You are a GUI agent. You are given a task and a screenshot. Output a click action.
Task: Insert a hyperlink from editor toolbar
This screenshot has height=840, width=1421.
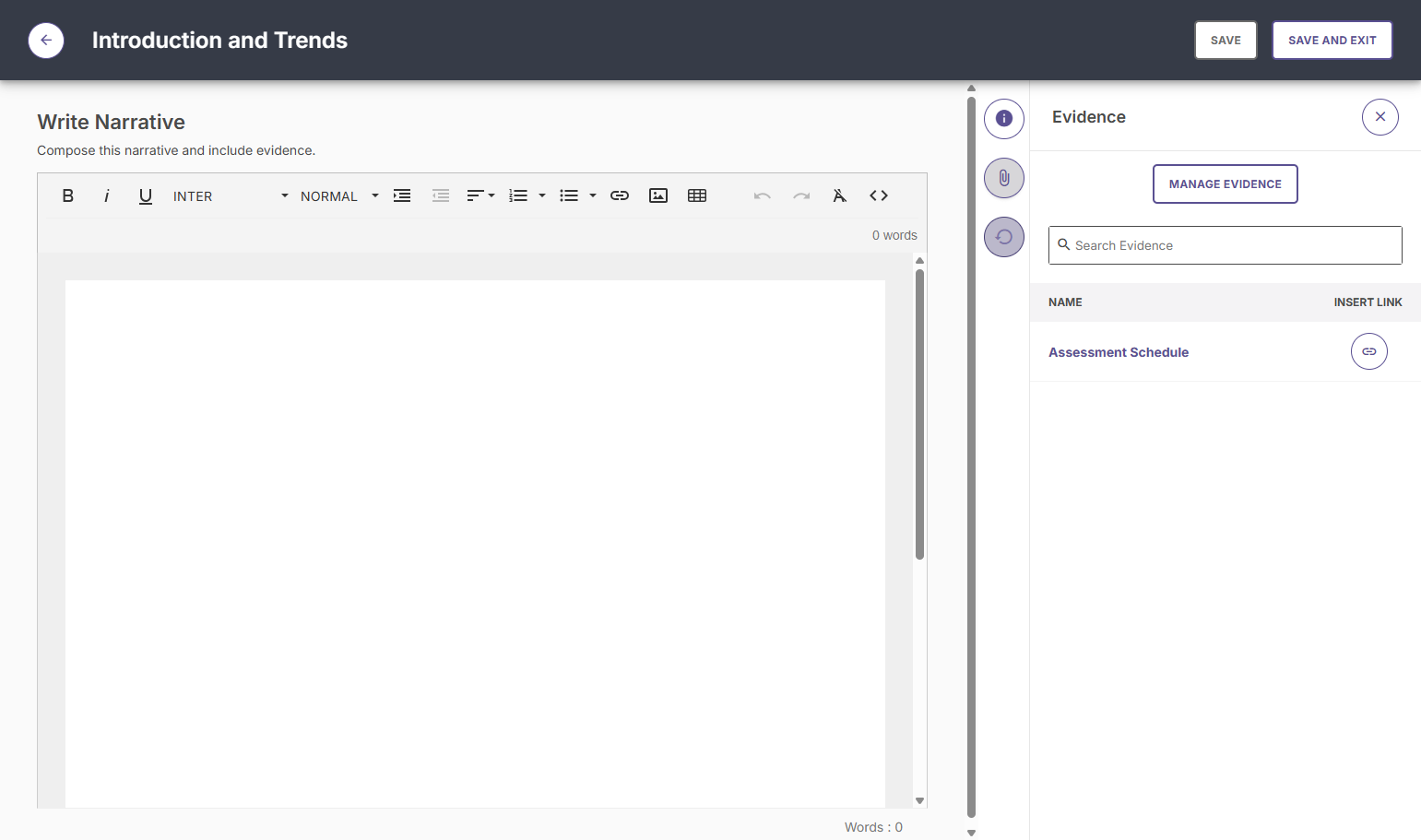620,195
